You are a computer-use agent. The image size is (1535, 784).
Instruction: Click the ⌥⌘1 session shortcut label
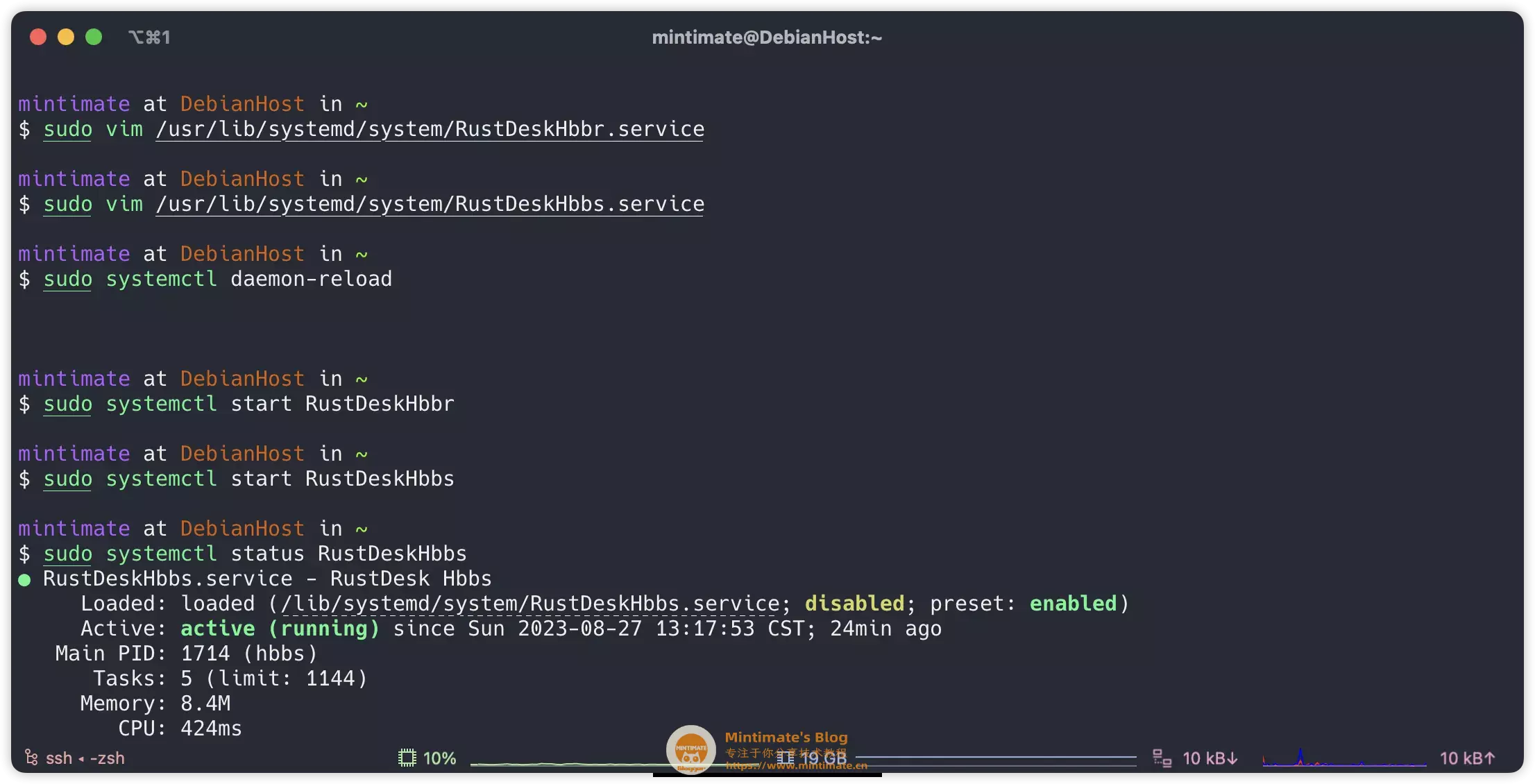pos(149,37)
